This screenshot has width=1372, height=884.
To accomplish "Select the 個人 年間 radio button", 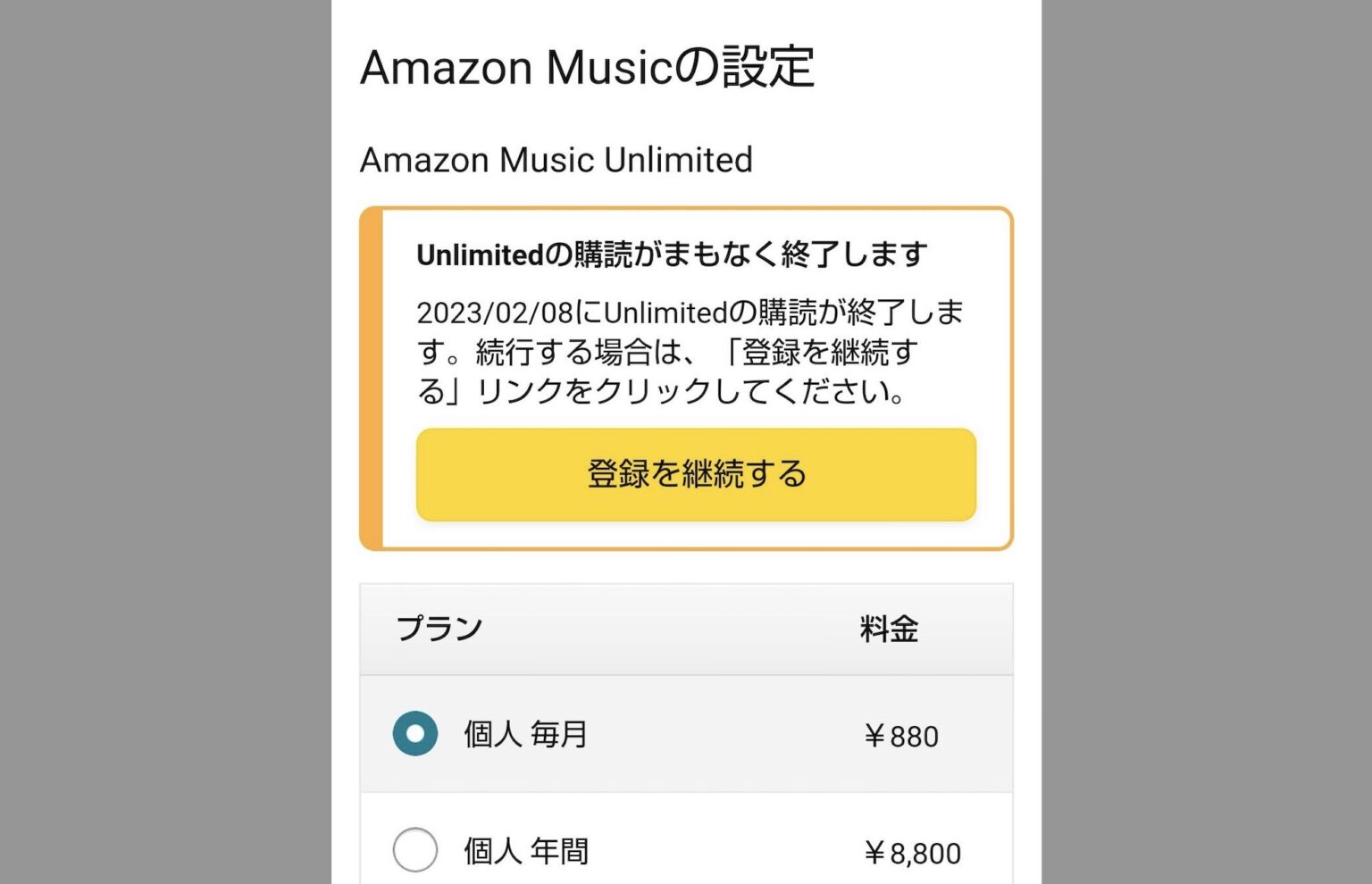I will pos(415,849).
